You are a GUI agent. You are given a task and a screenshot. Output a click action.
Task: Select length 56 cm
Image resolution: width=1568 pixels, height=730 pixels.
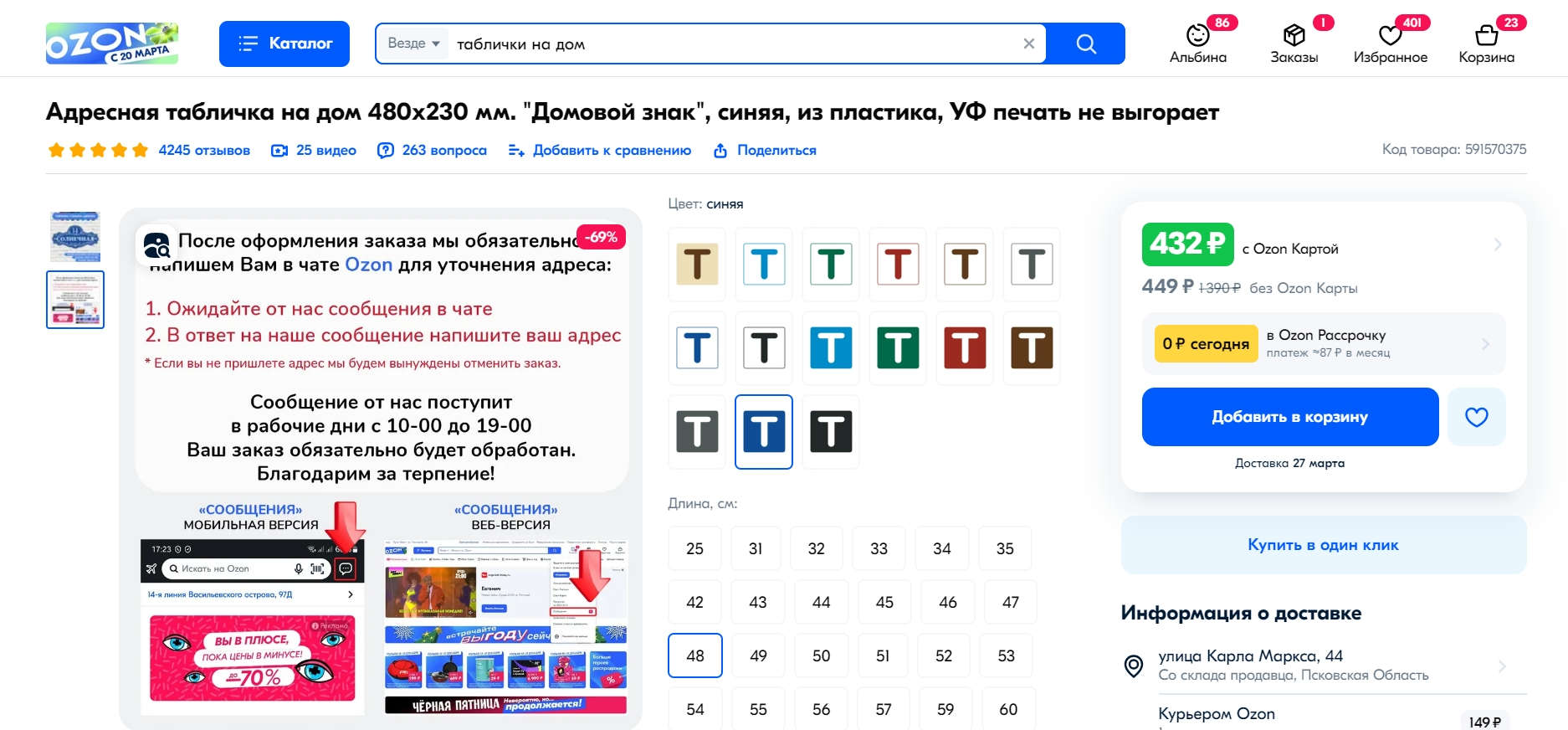pos(822,709)
